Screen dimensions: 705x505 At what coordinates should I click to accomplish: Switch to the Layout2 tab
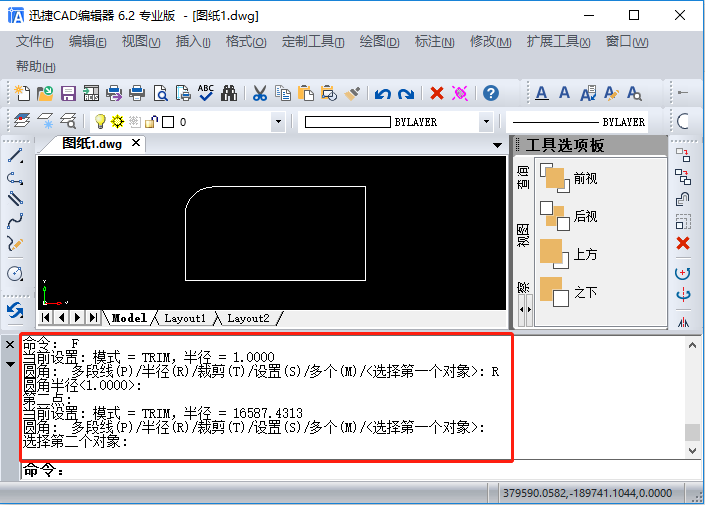248,318
